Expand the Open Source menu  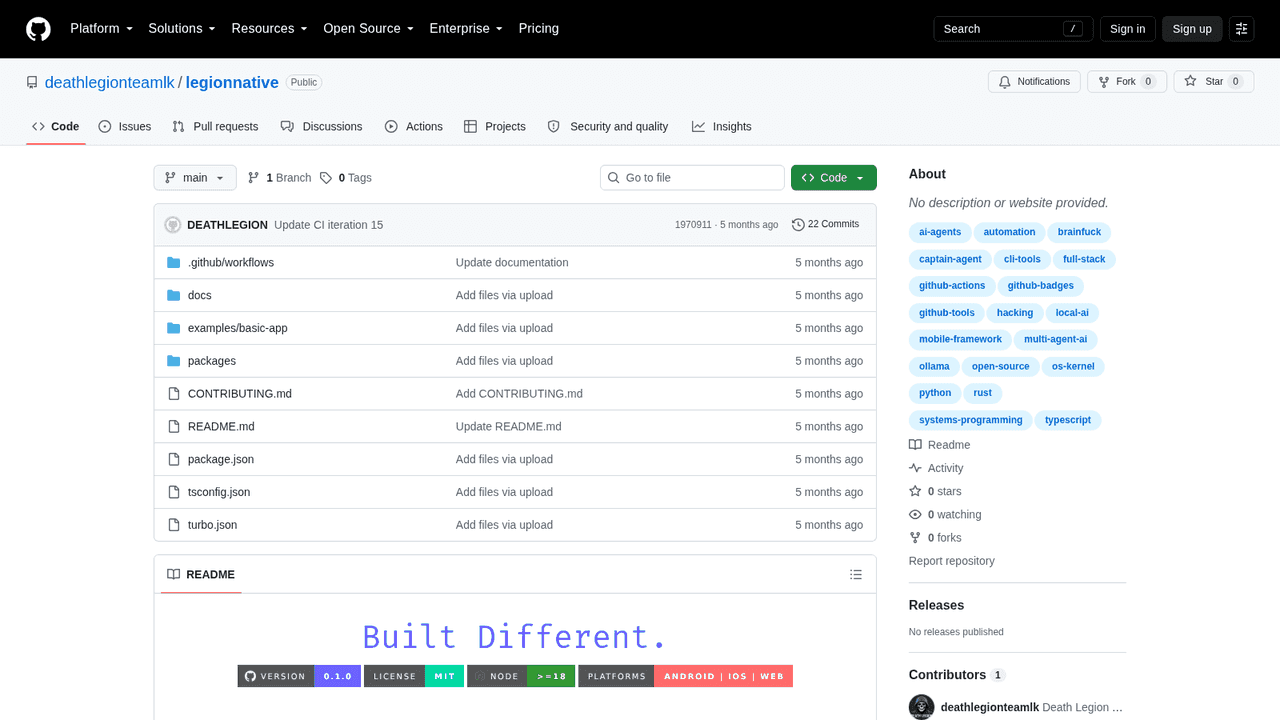click(x=368, y=29)
